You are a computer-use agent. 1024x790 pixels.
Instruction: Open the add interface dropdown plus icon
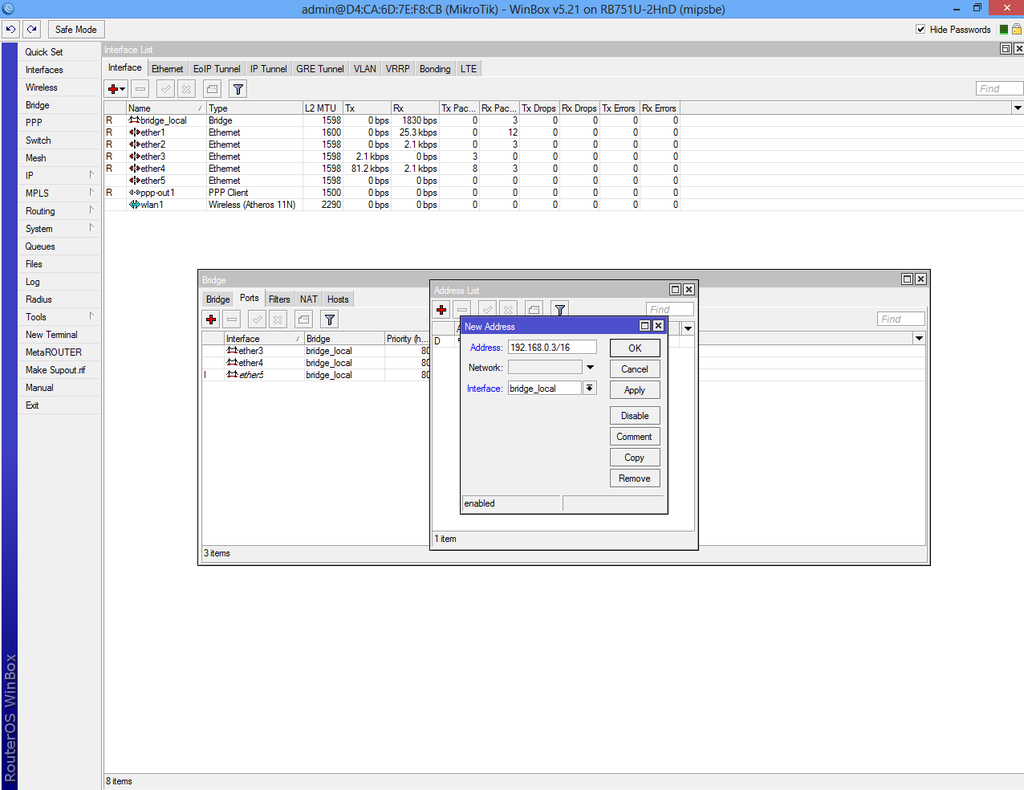tap(115, 89)
